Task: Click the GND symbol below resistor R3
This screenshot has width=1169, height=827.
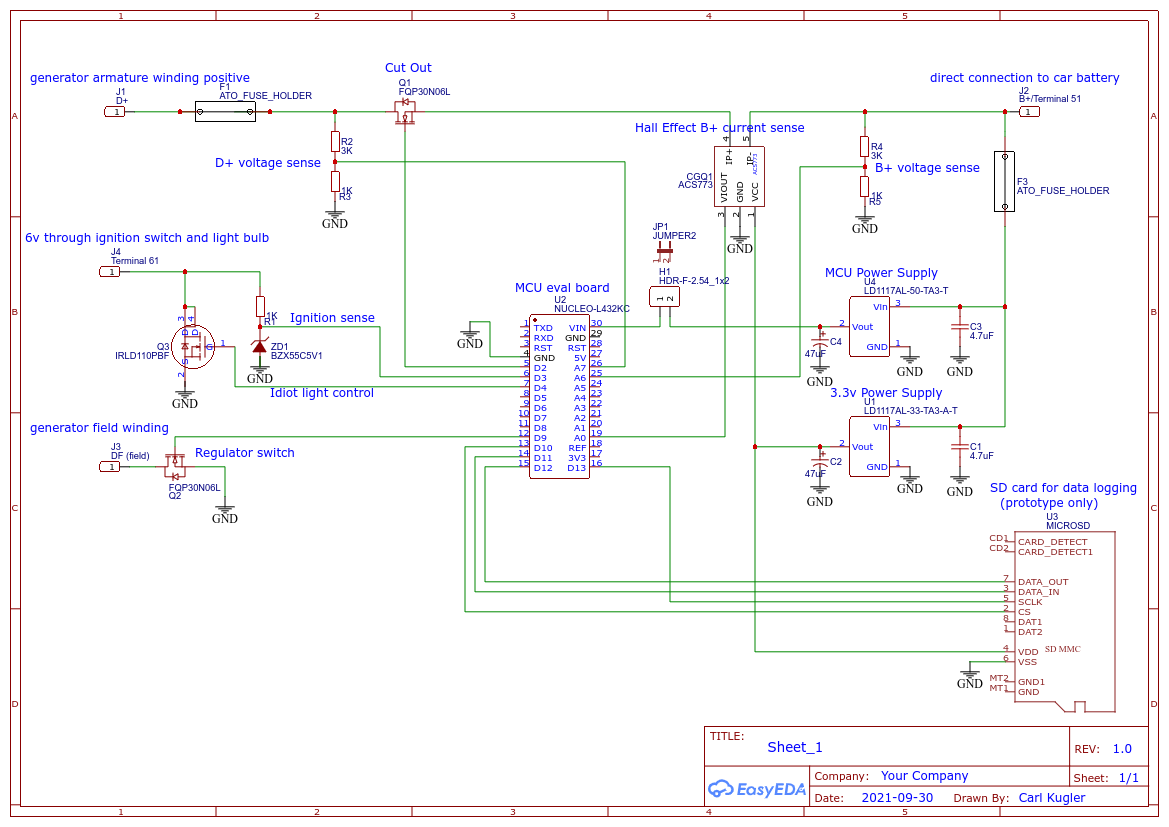Action: (x=335, y=218)
